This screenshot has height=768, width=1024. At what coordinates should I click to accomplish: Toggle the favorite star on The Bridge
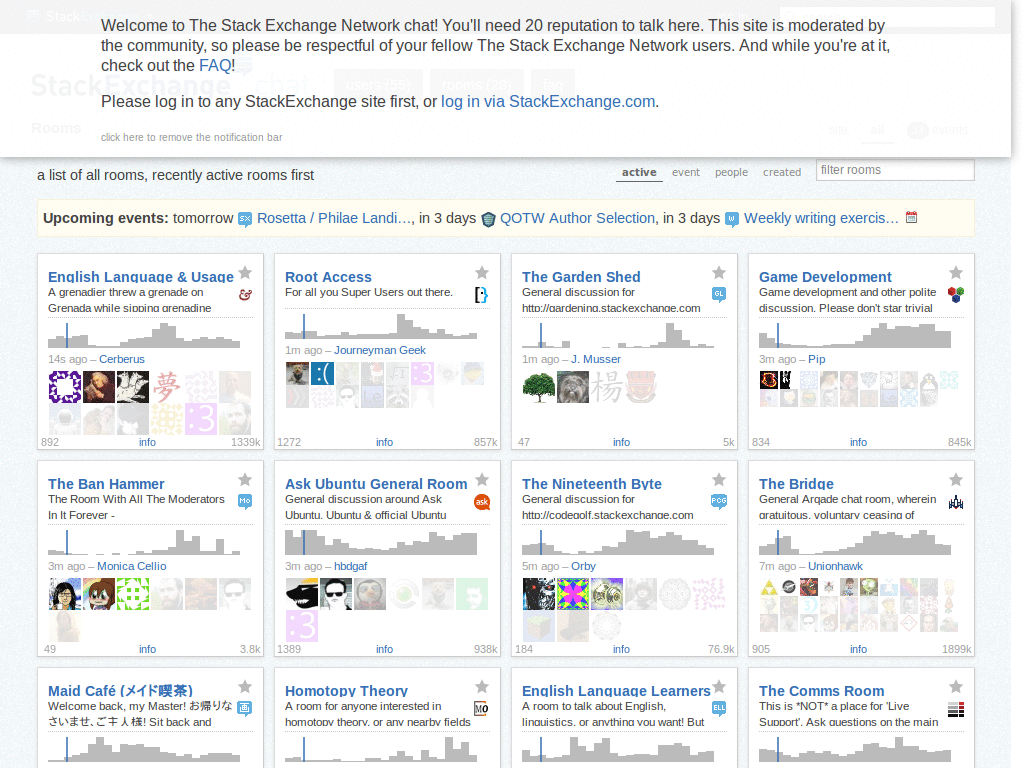pyautogui.click(x=956, y=479)
